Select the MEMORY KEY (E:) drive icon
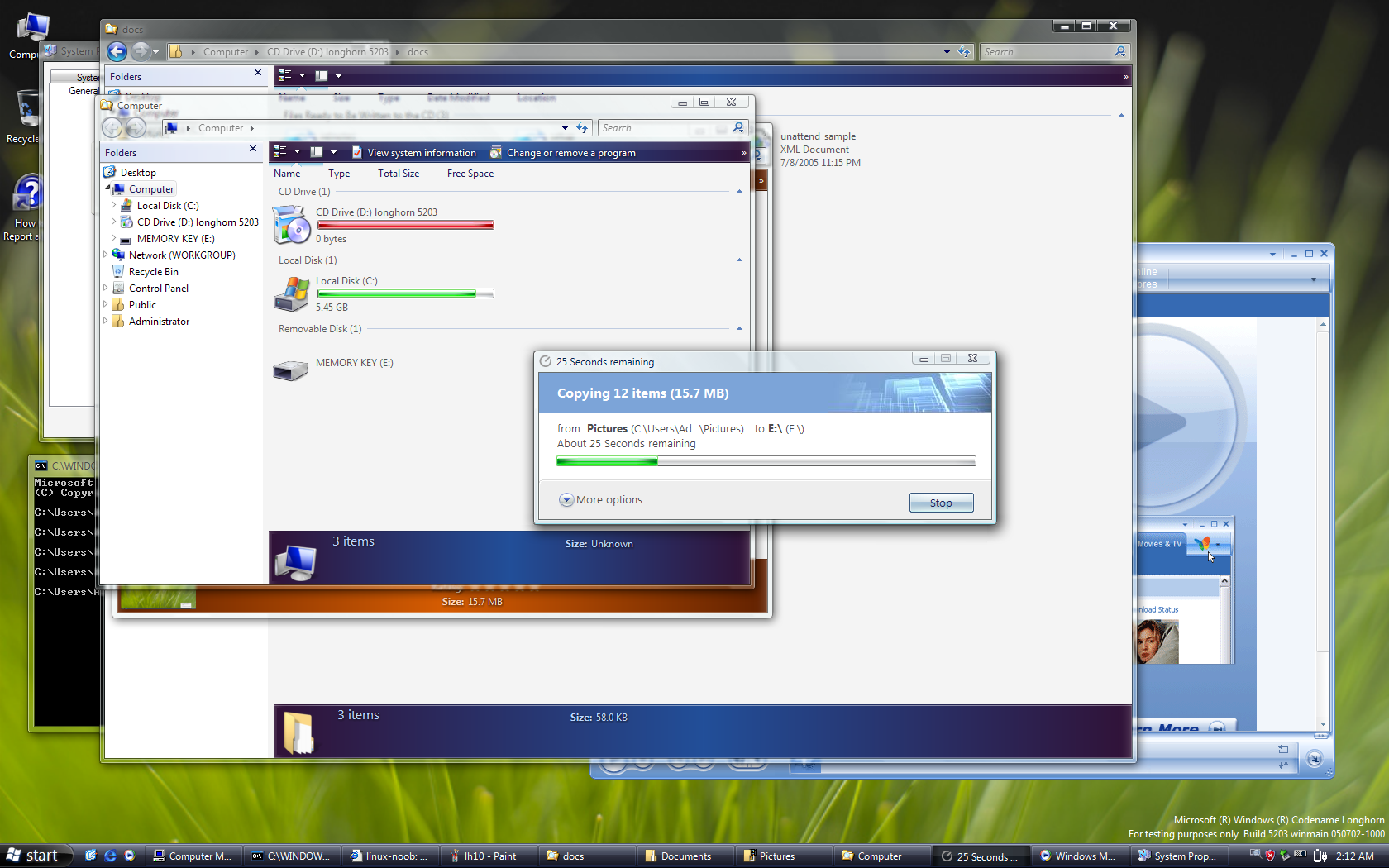Screen dimensions: 1389x868 (290, 370)
